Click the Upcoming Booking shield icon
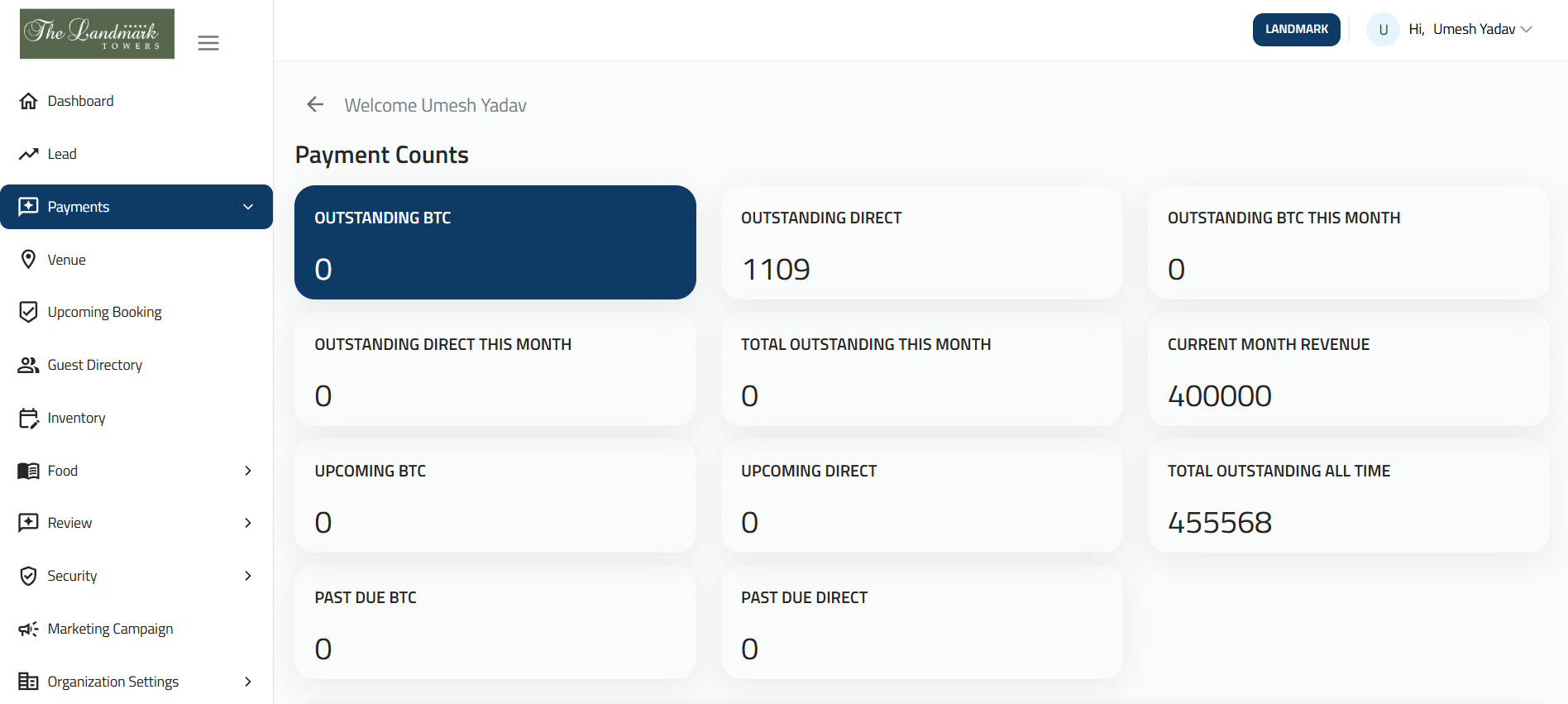Image resolution: width=1568 pixels, height=704 pixels. click(29, 311)
